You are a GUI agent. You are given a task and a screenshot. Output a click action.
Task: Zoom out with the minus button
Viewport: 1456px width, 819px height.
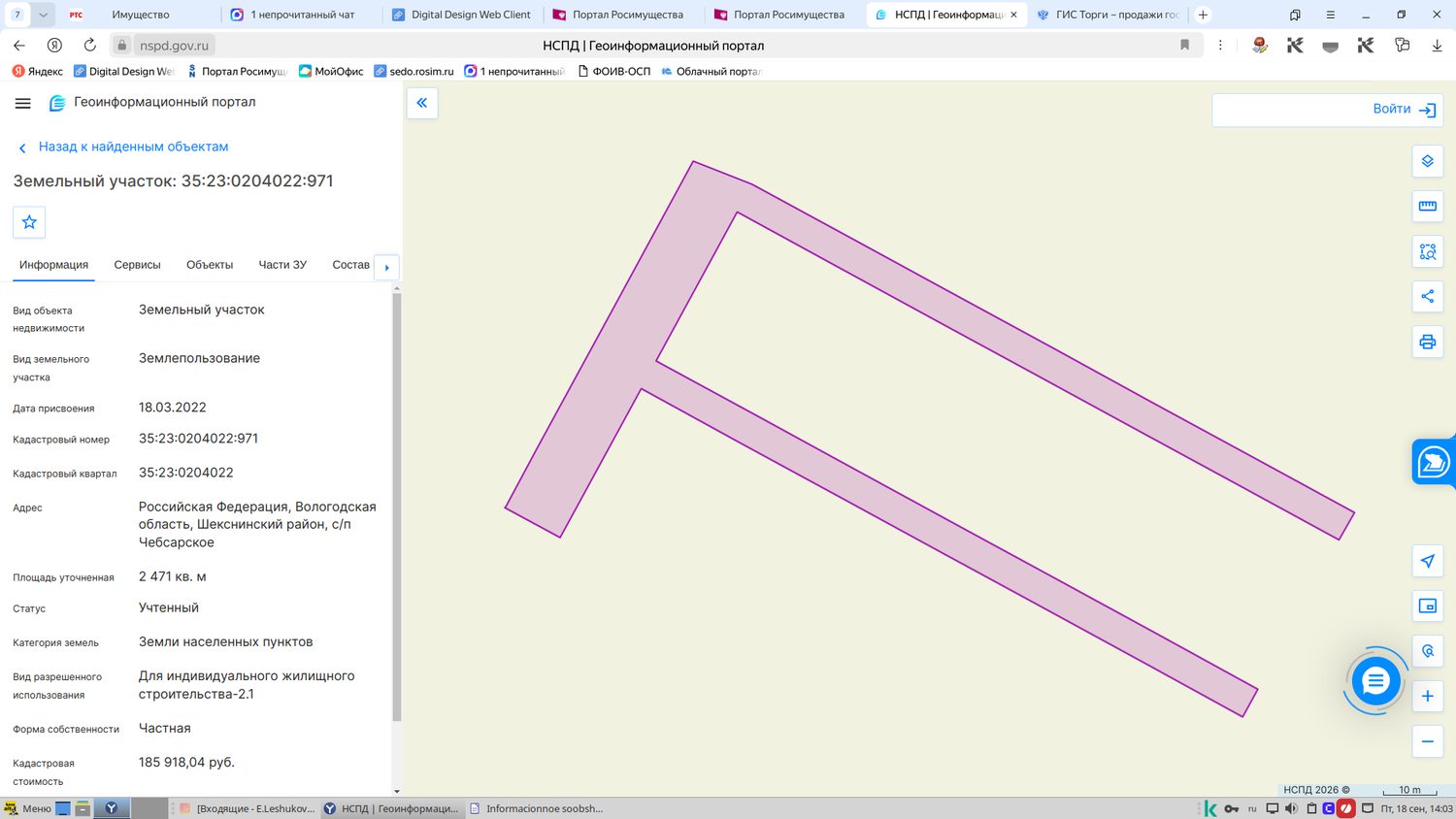1427,741
